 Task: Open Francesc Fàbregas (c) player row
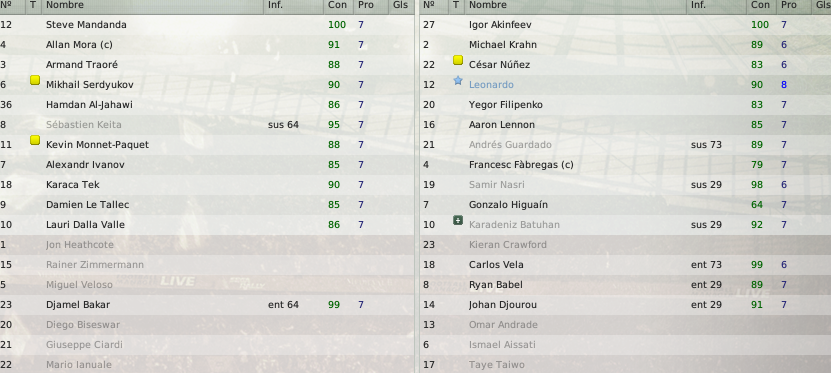[x=625, y=165]
